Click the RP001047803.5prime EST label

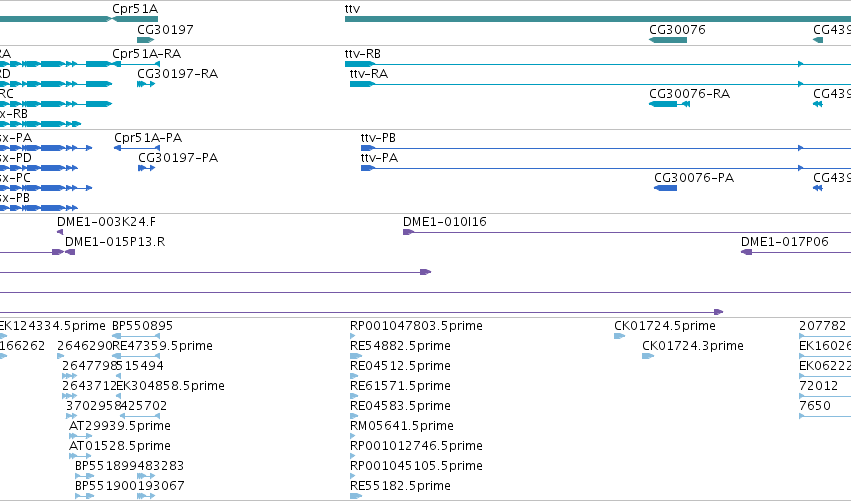pyautogui.click(x=416, y=326)
